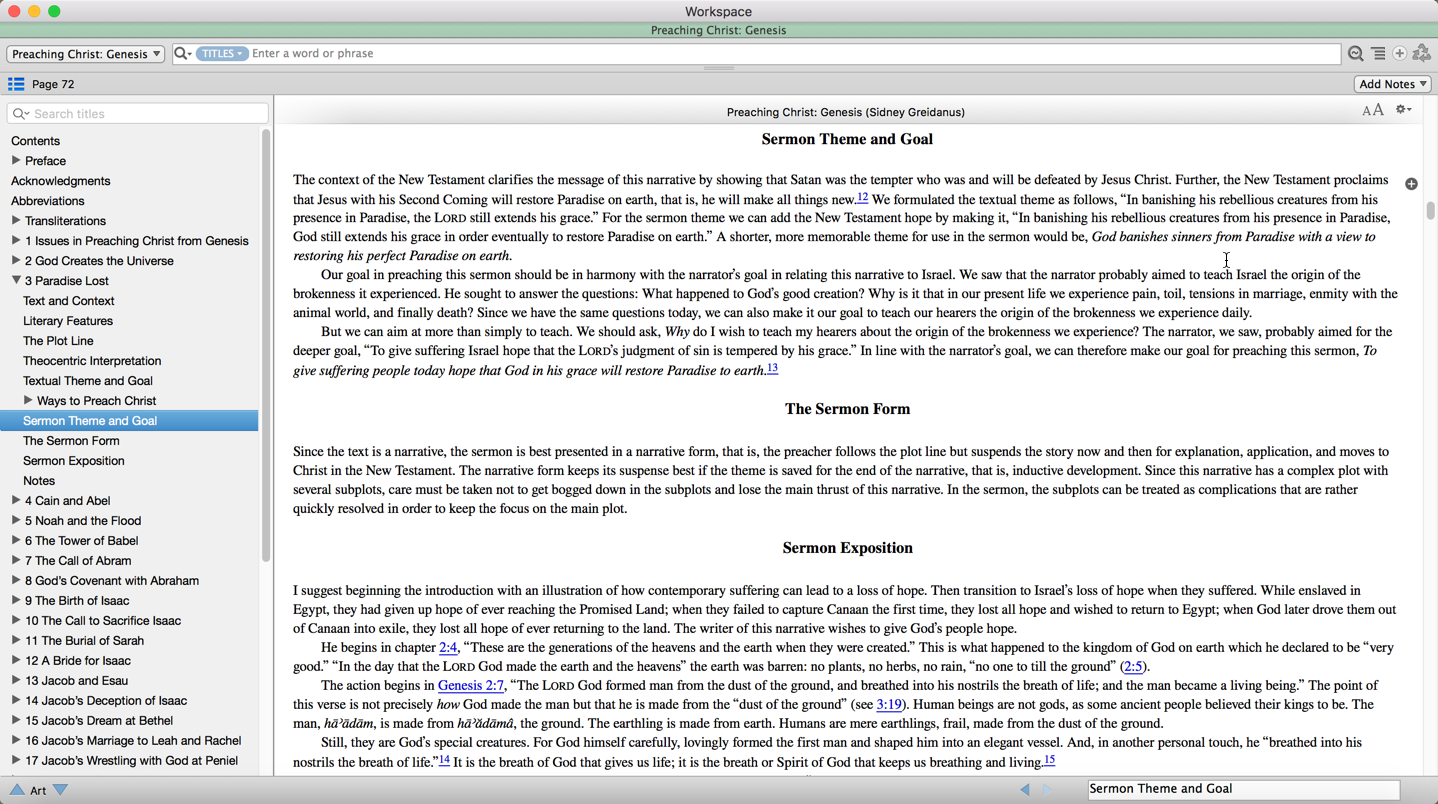Click the sidebar search titles magnifier icon

(x=20, y=114)
